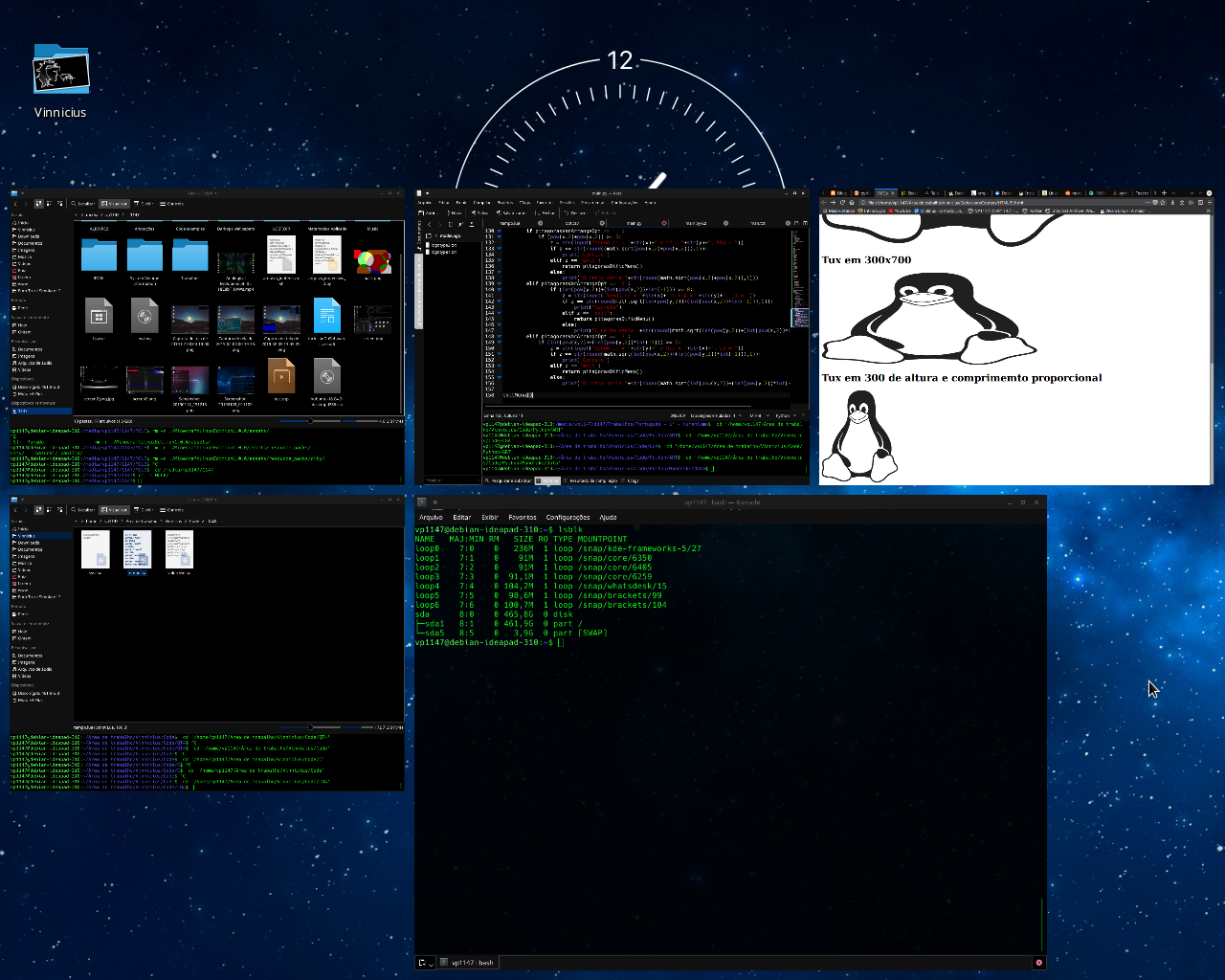Screen dimensions: 1225x980
Task: Click the red close-tab icon in Konsole tab bar
Action: click(x=1039, y=962)
